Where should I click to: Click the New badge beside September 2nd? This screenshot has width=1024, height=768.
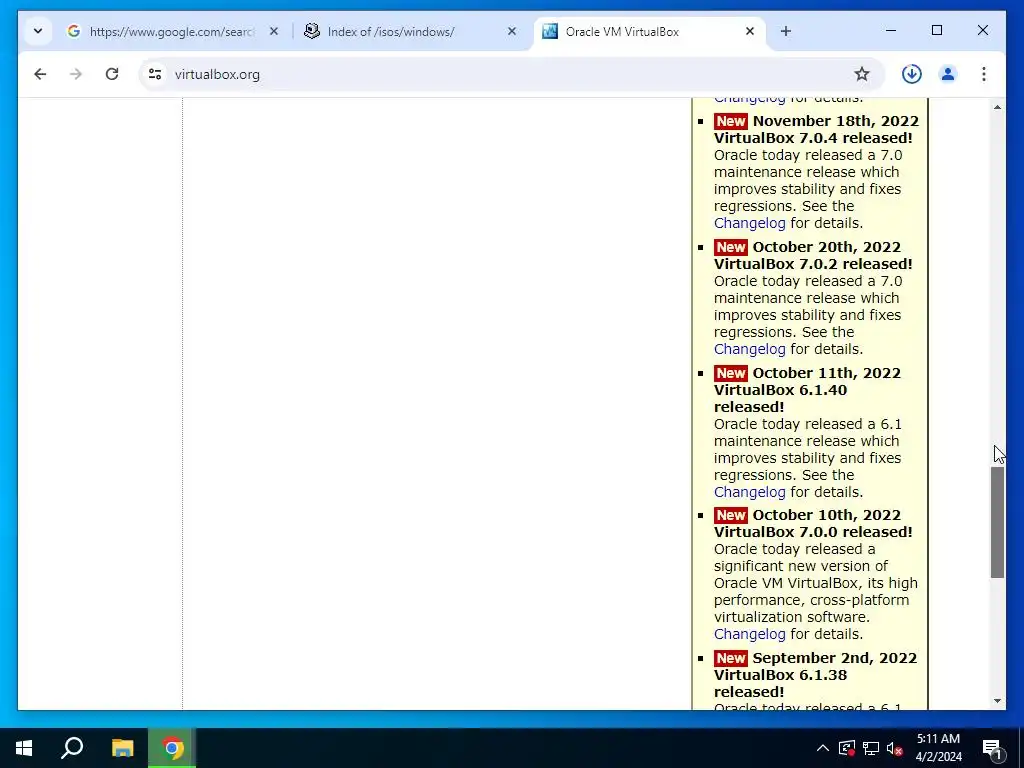coord(730,658)
